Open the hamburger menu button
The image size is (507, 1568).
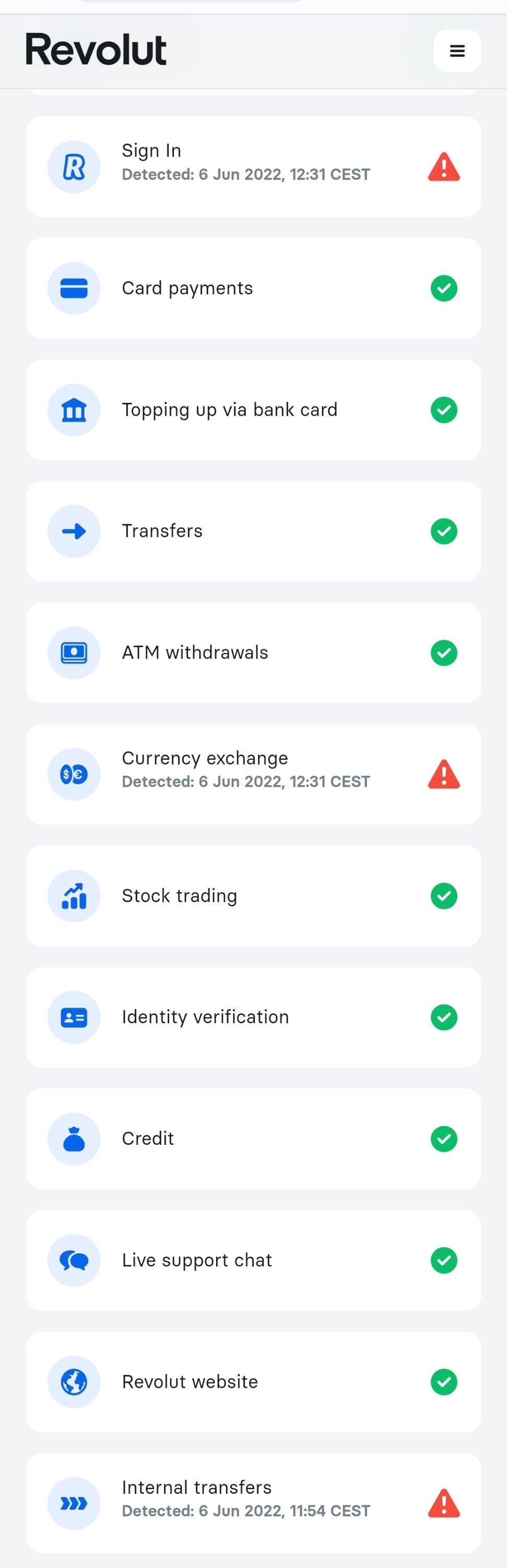[457, 51]
